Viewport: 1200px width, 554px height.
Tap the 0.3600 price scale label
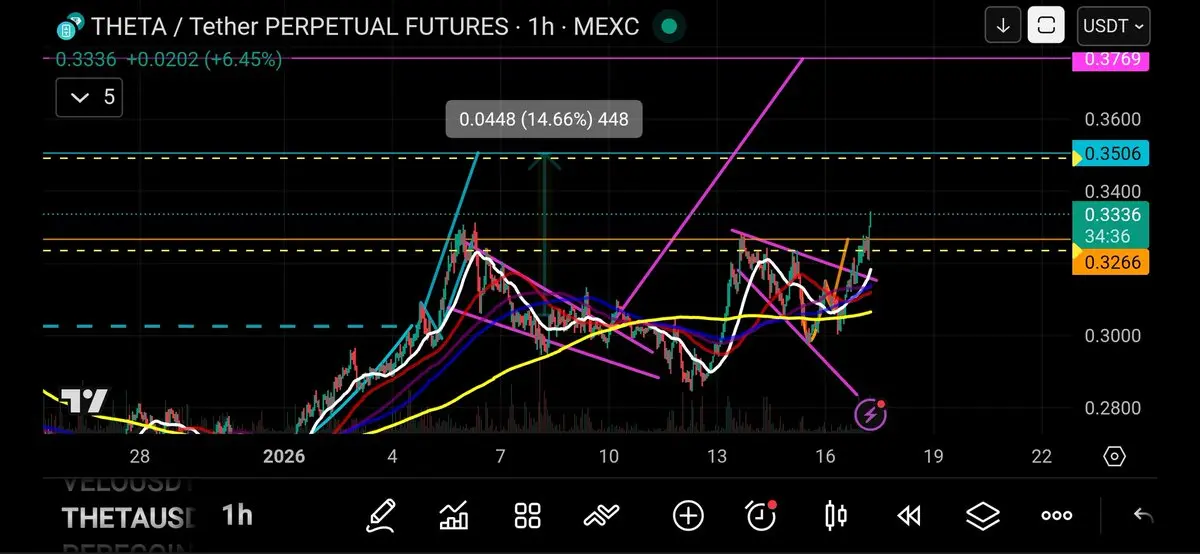coord(1113,119)
